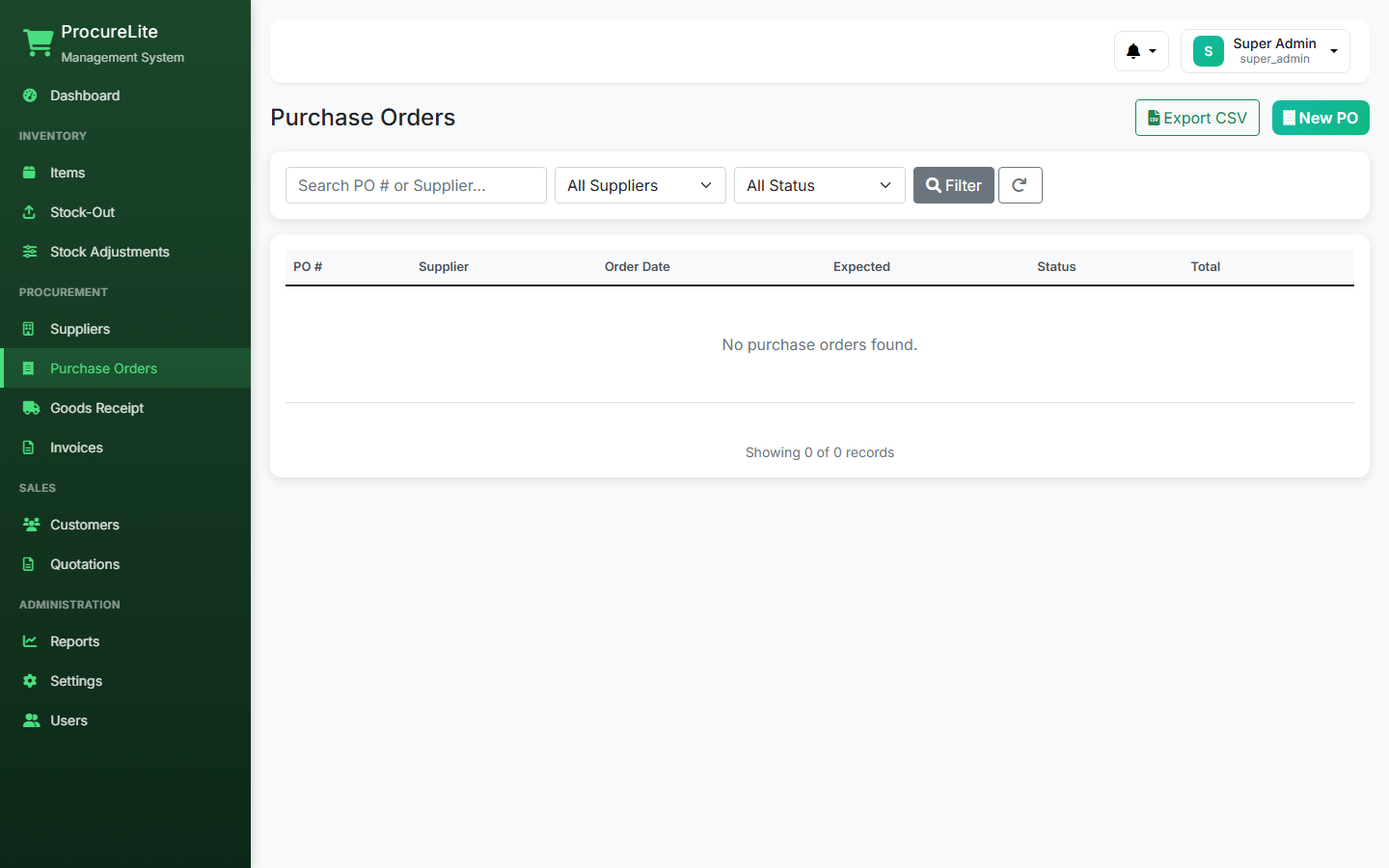The height and width of the screenshot is (868, 1389).
Task: Click the Settings gear icon
Action: (30, 681)
